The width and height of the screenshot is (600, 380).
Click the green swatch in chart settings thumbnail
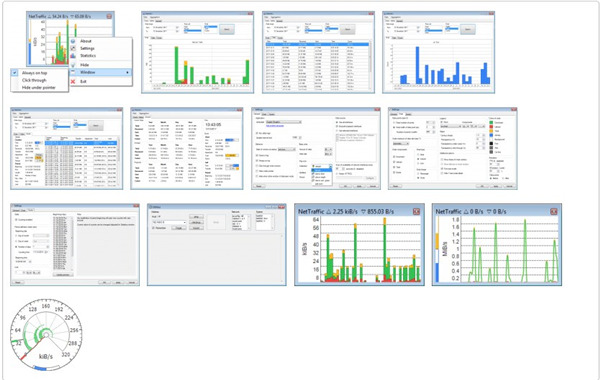pos(491,122)
